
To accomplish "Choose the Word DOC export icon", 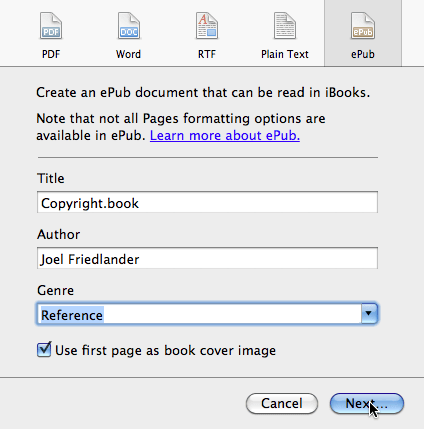I will tap(129, 26).
